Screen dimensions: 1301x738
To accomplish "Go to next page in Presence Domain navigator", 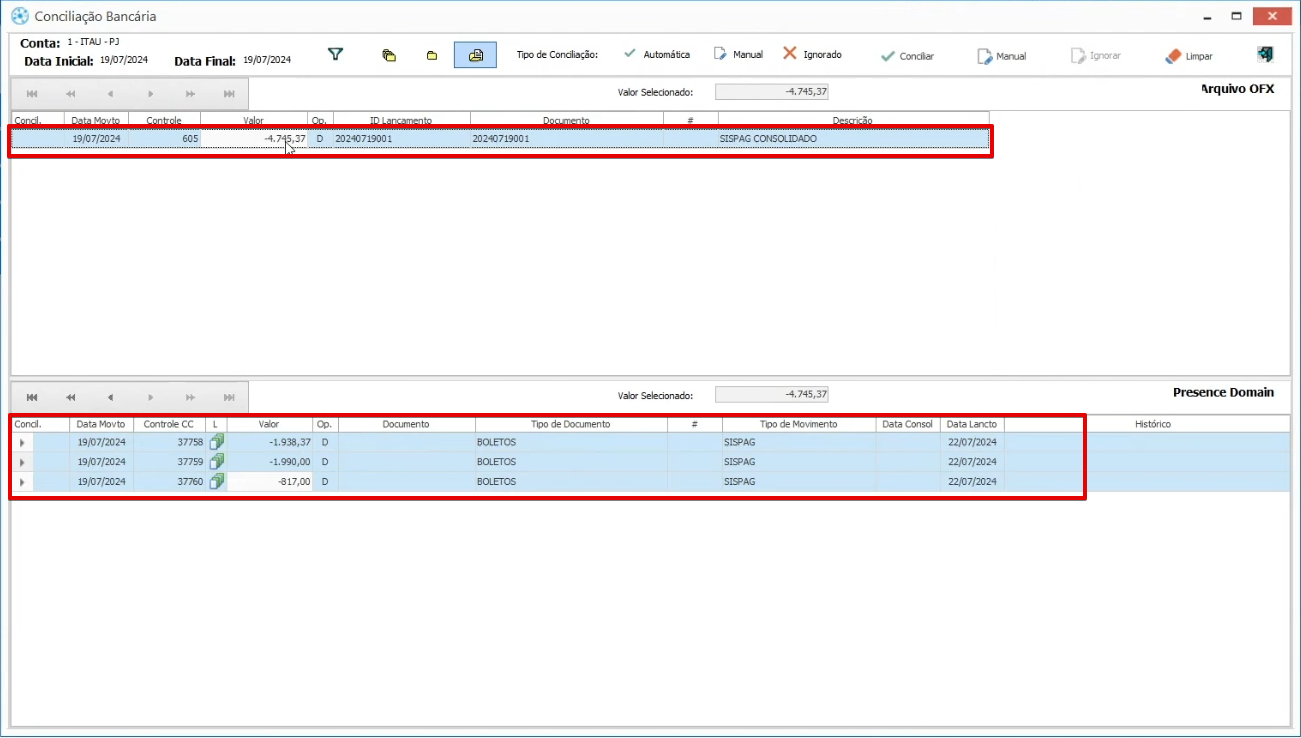I will click(190, 397).
